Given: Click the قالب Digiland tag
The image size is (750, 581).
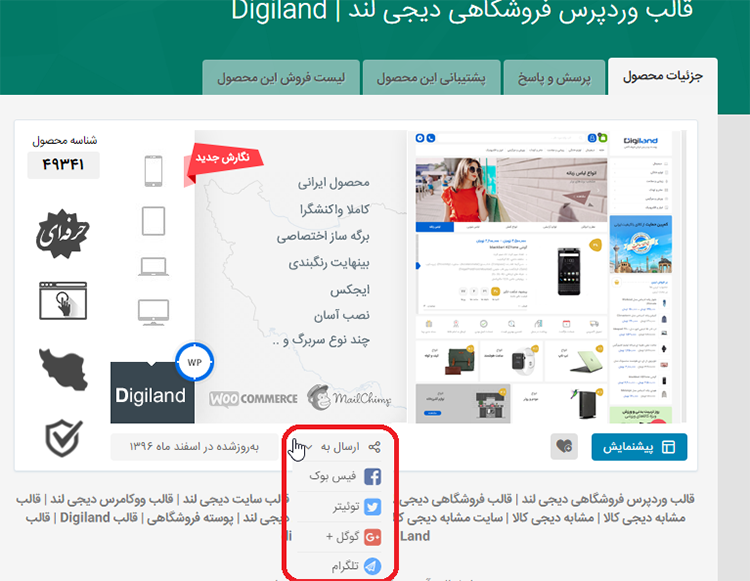Looking at the screenshot, I should click(x=99, y=518).
